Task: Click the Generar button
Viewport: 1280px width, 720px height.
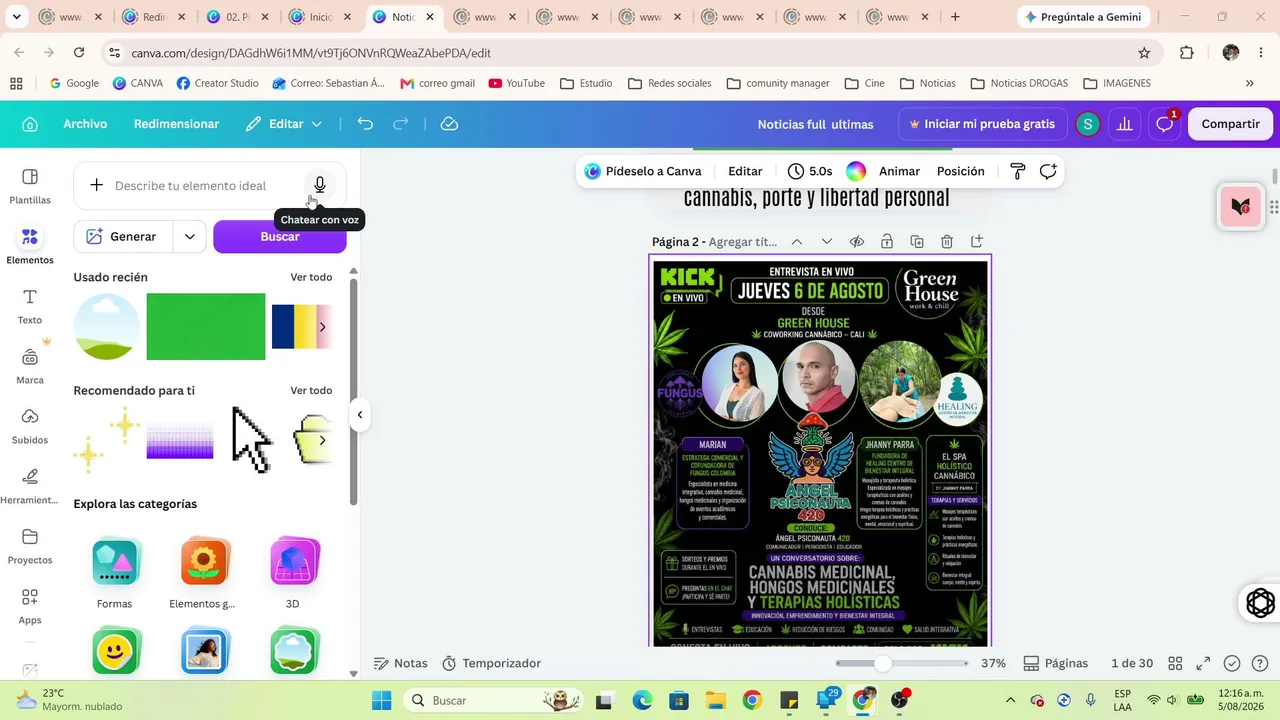Action: 124,237
